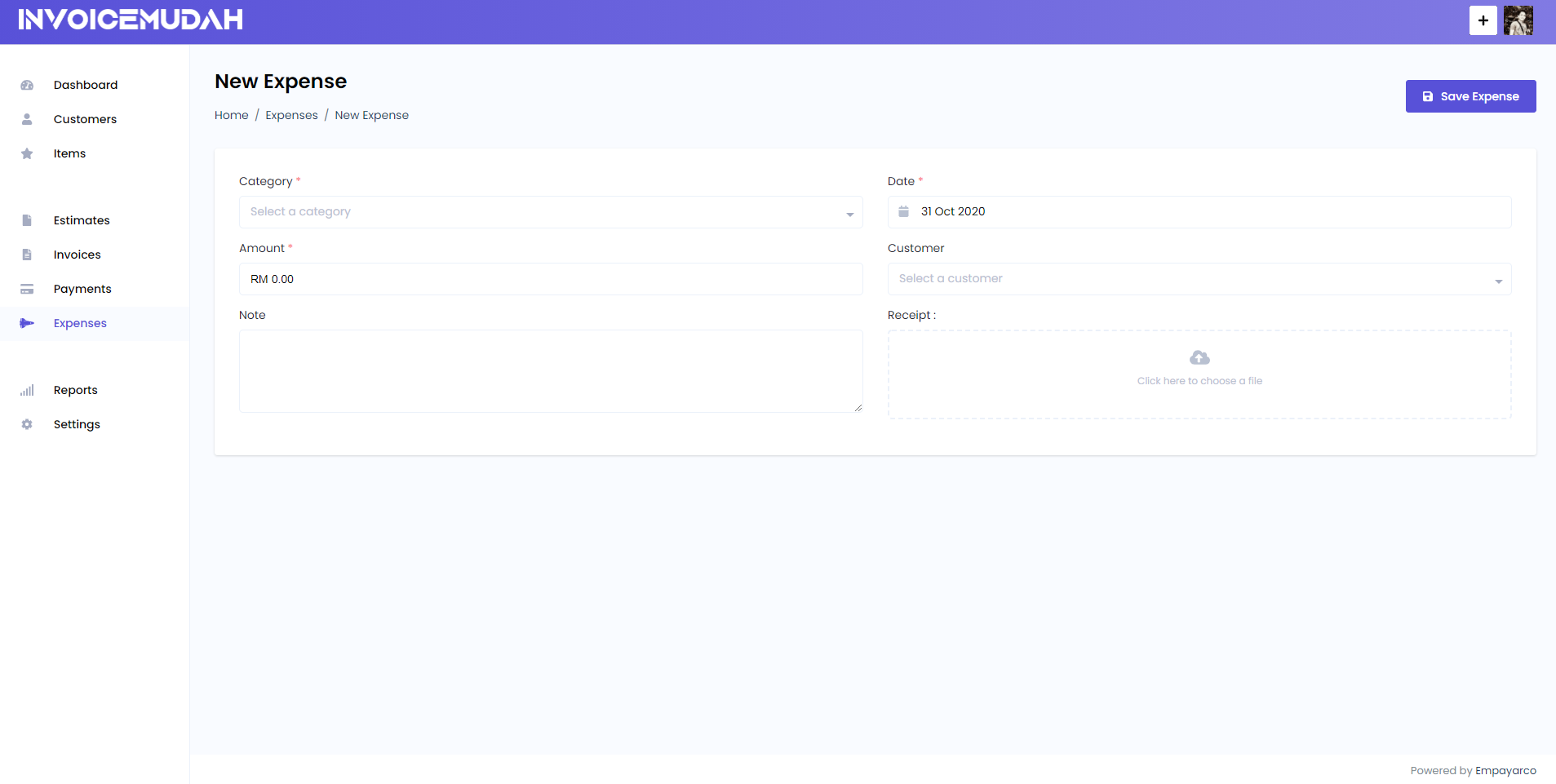Click the cloud upload icon
The height and width of the screenshot is (784, 1556).
pos(1199,357)
